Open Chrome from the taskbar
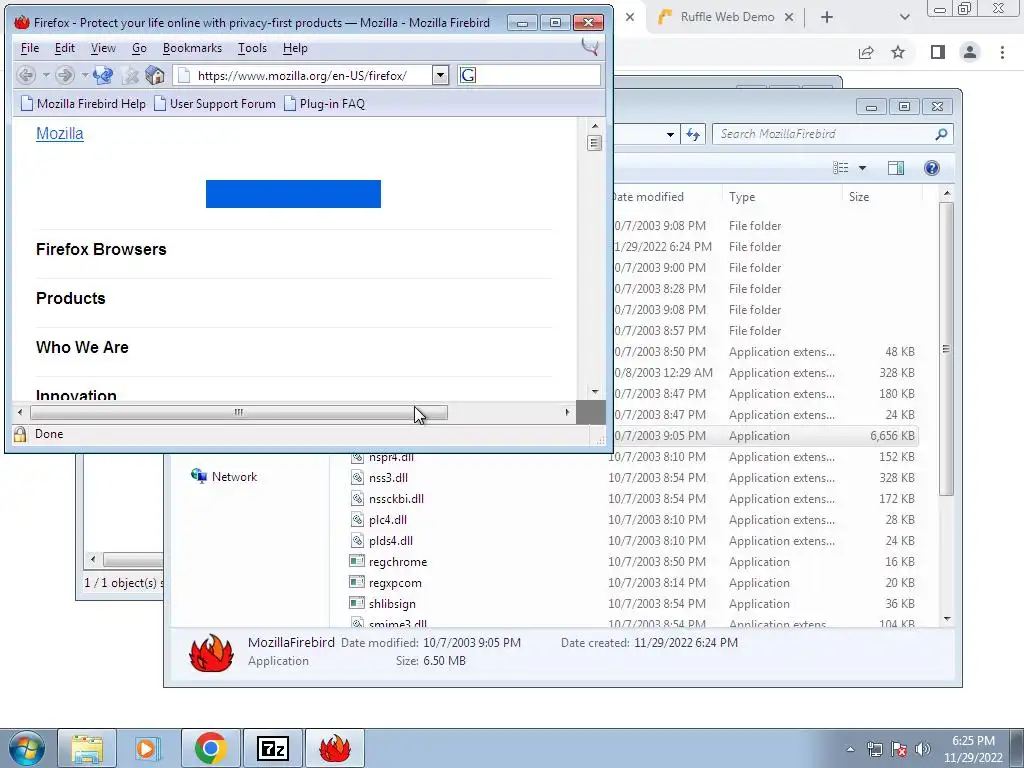1024x768 pixels. (210, 748)
